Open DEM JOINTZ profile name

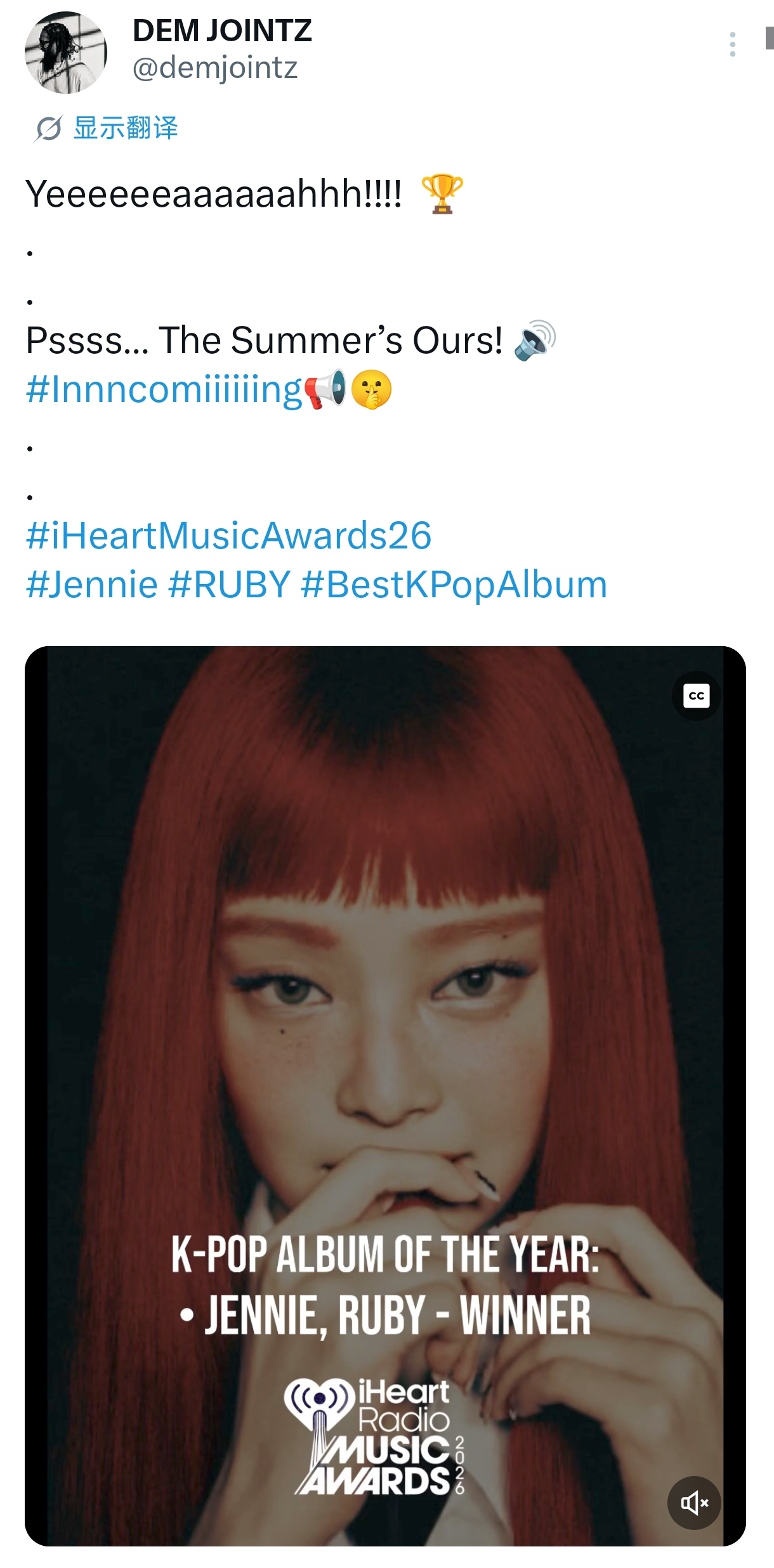(x=223, y=30)
